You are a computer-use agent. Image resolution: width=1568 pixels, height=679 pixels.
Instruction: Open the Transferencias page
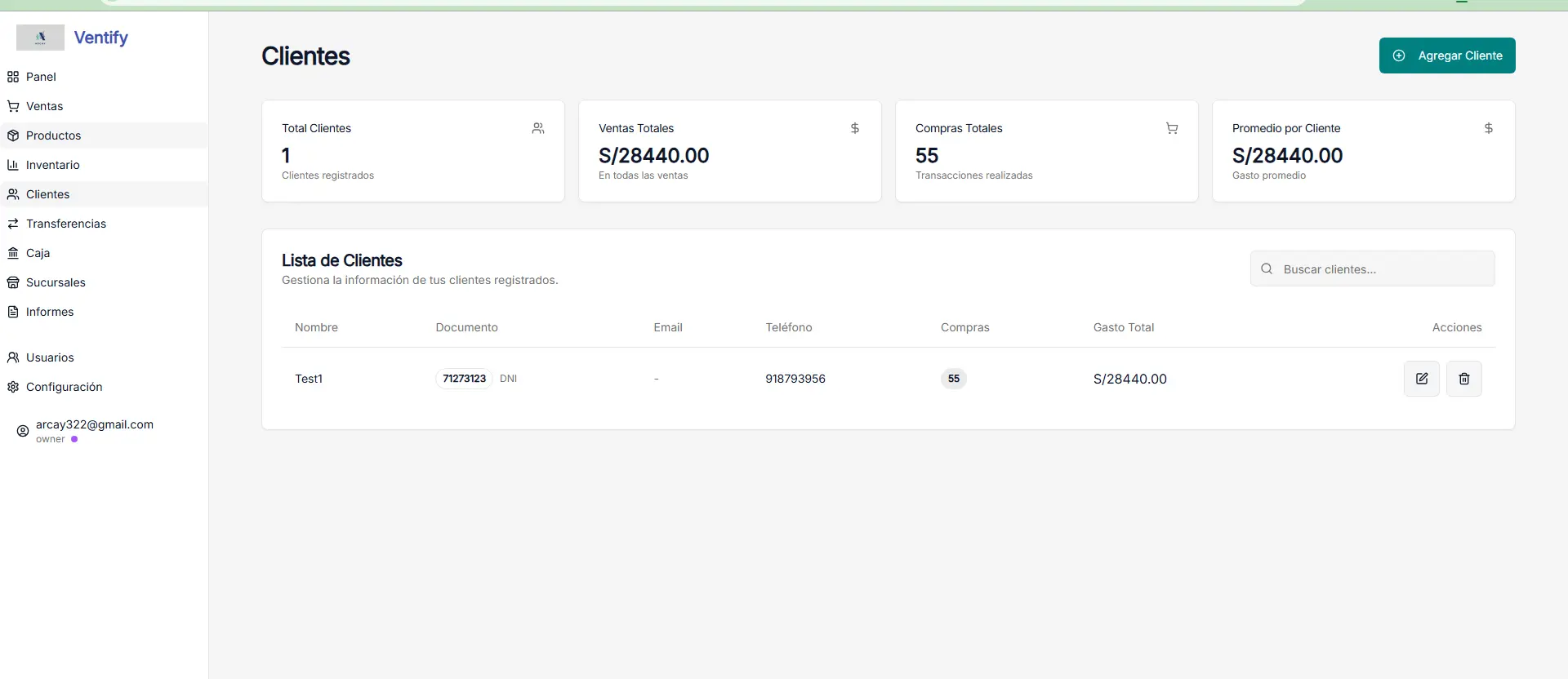pos(65,224)
